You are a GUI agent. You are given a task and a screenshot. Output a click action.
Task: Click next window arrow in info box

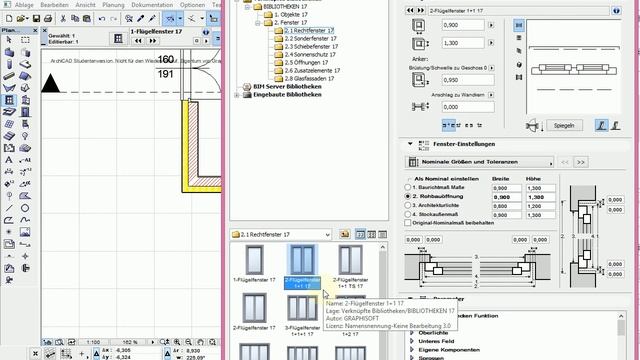[x=152, y=41]
